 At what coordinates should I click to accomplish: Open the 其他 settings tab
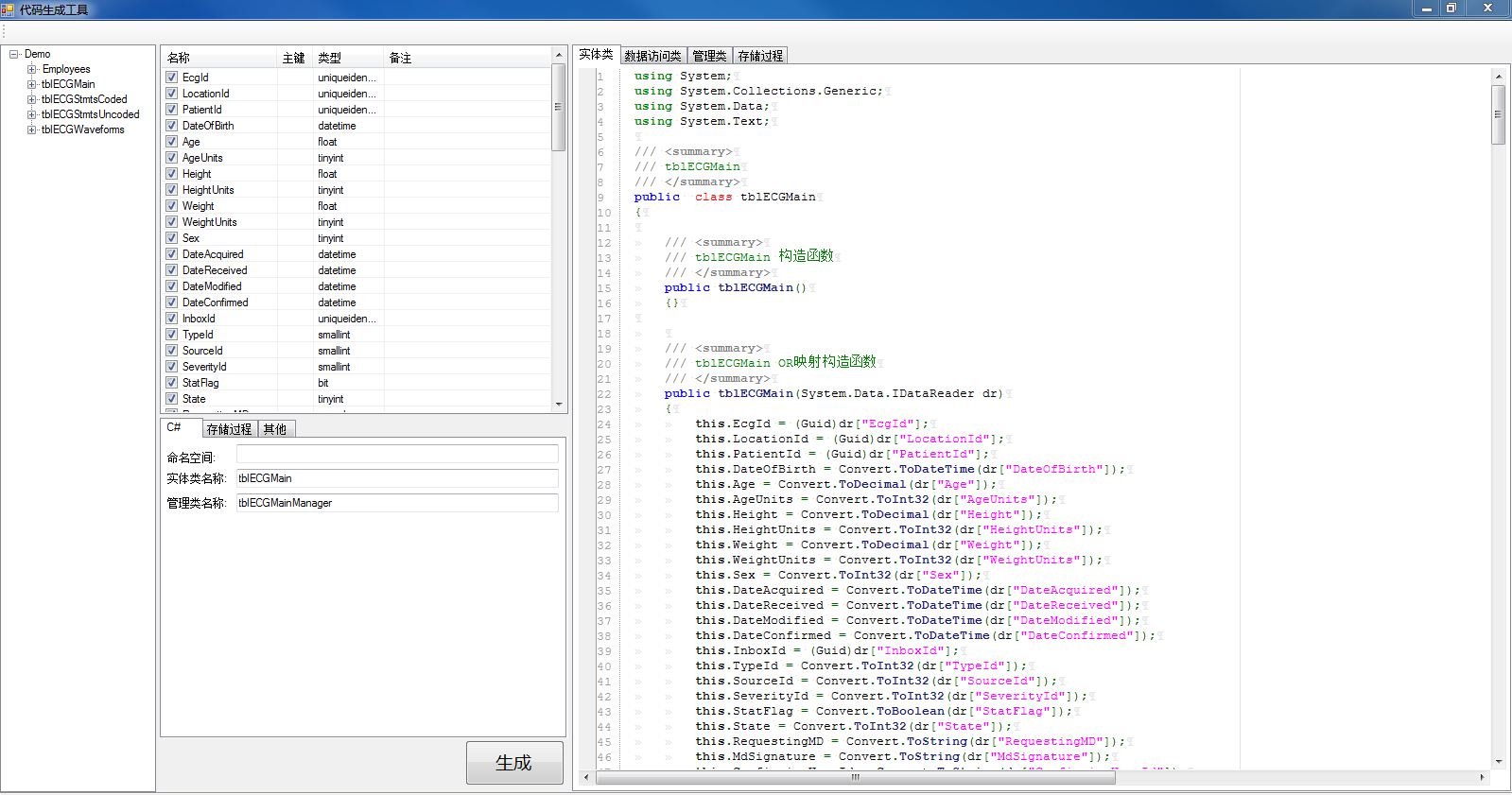tap(275, 429)
